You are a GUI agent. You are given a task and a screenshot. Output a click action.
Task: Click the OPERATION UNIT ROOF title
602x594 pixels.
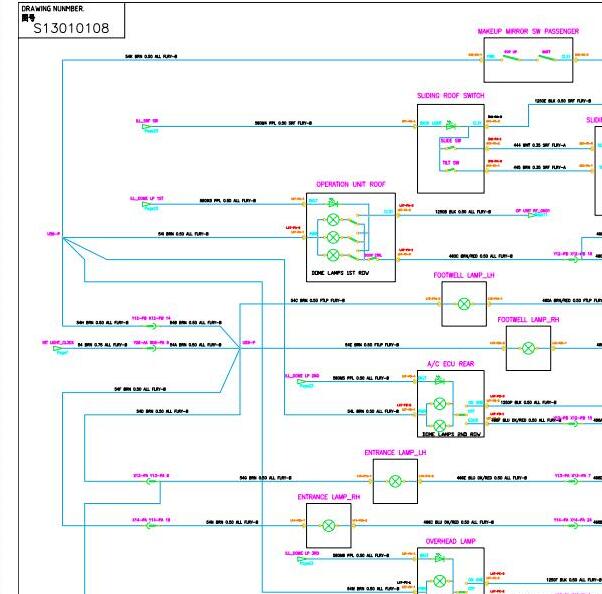[351, 184]
